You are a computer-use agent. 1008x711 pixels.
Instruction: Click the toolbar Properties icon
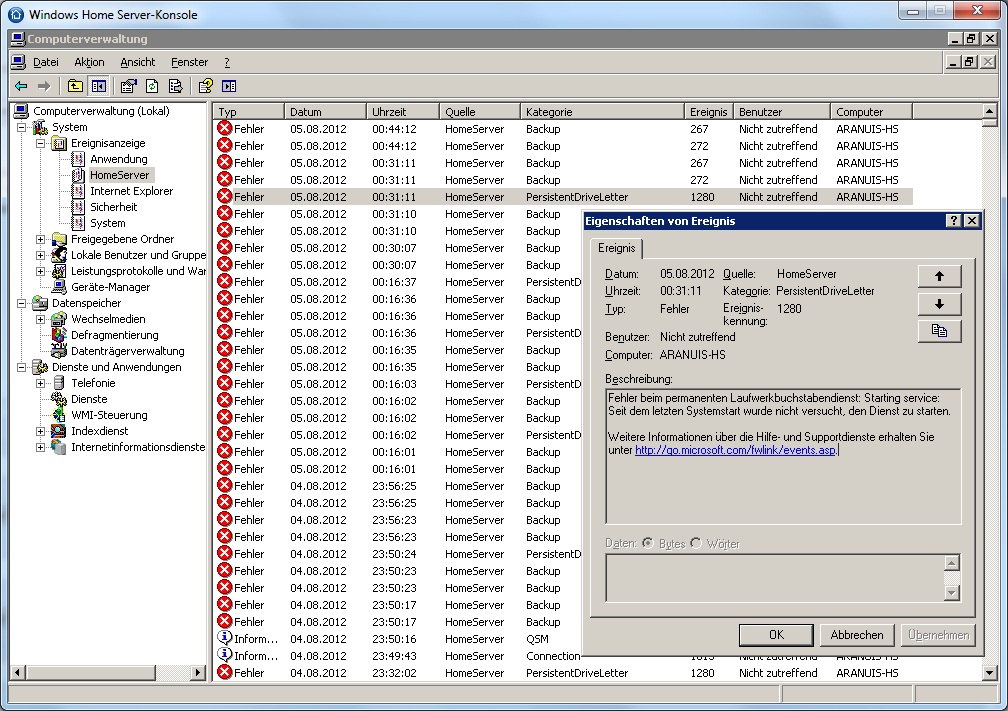129,86
